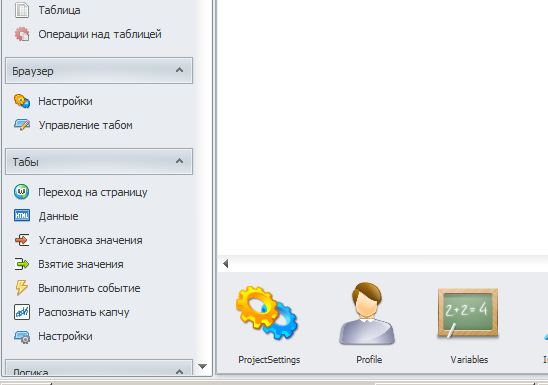
Task: Click the Установка значения arrow icon
Action: tap(22, 240)
